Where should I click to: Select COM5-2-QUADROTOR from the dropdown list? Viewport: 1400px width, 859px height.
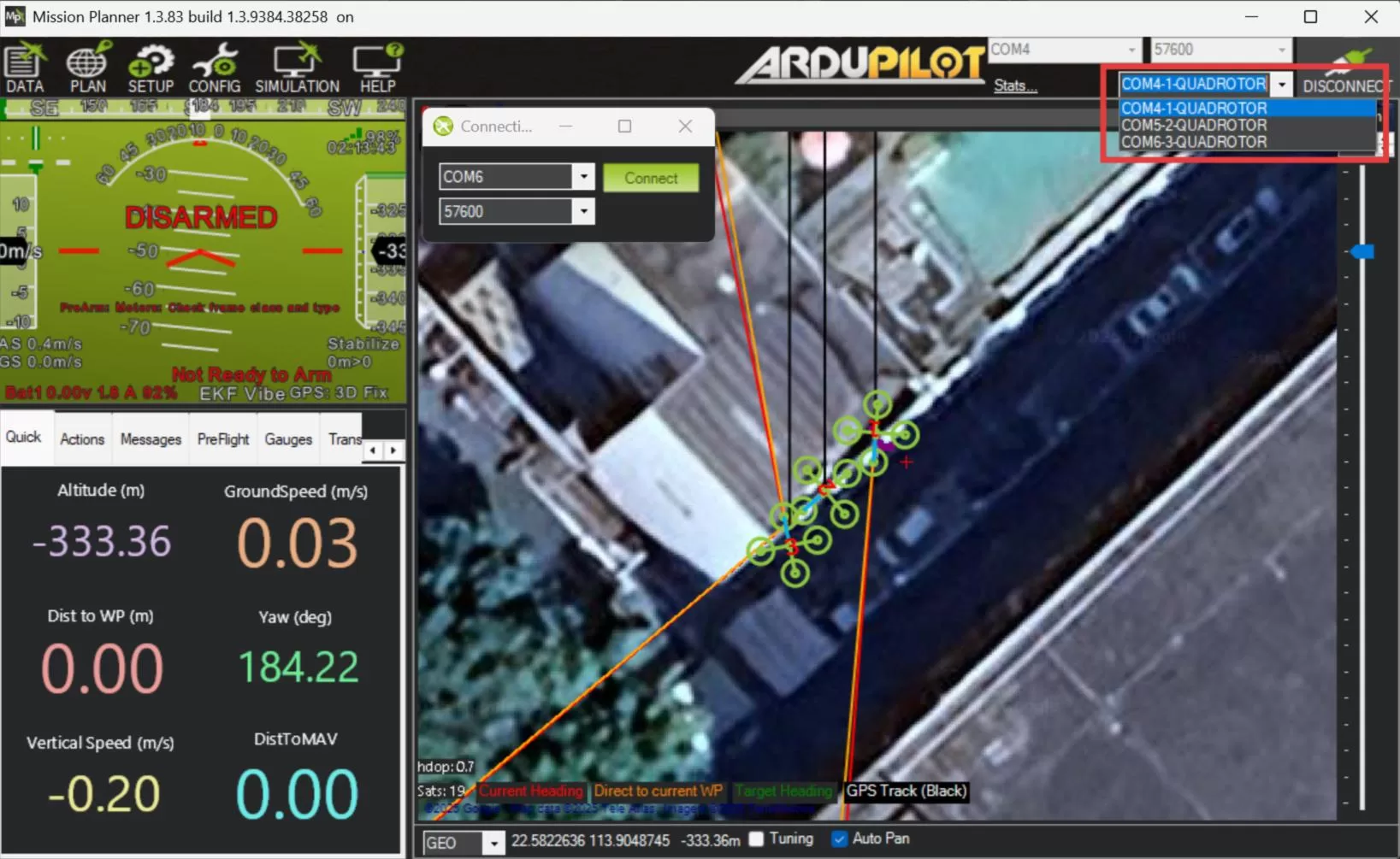tap(1247, 125)
